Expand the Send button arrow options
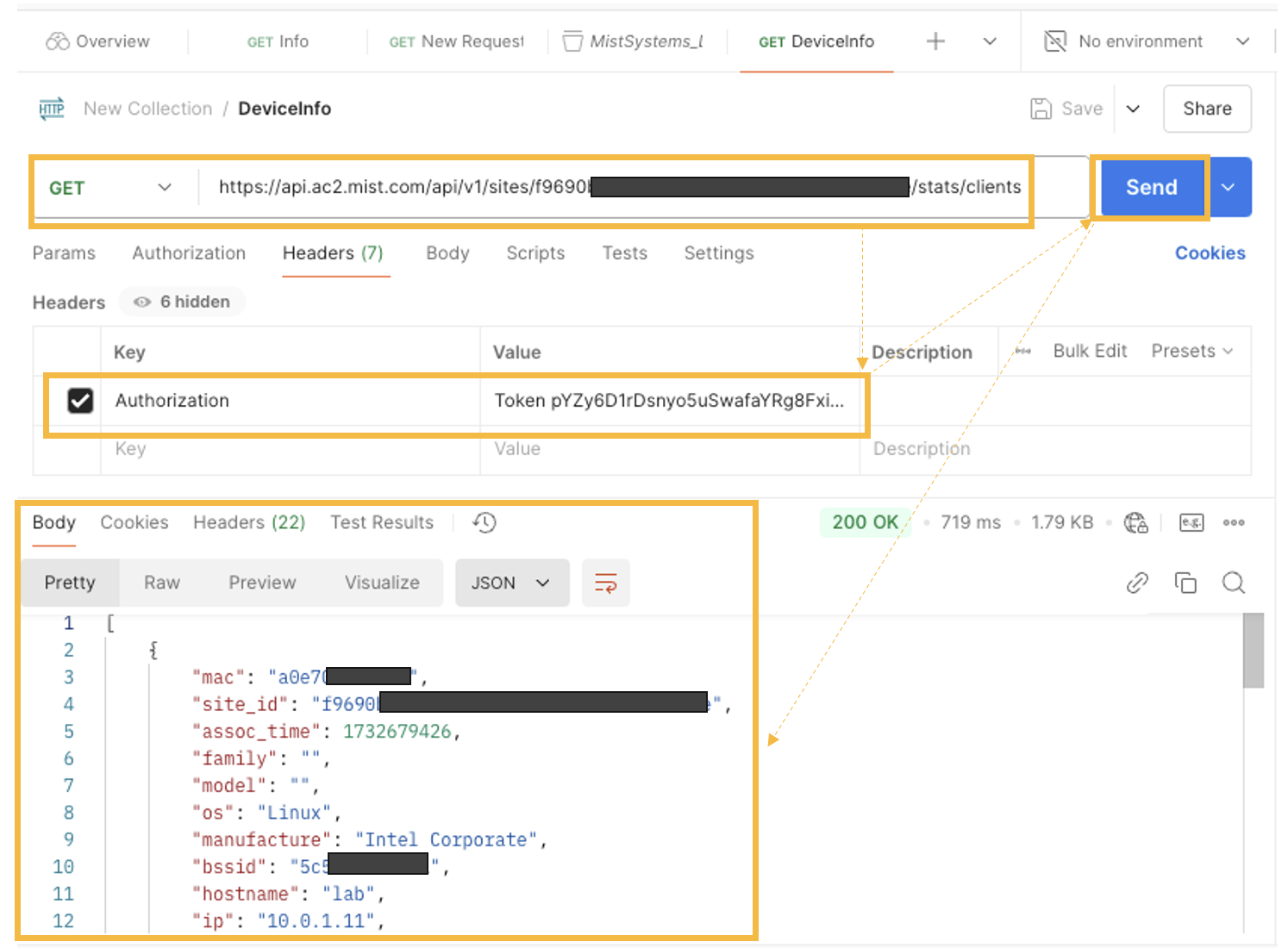Screen dimensions: 1288x948 click(x=1229, y=187)
